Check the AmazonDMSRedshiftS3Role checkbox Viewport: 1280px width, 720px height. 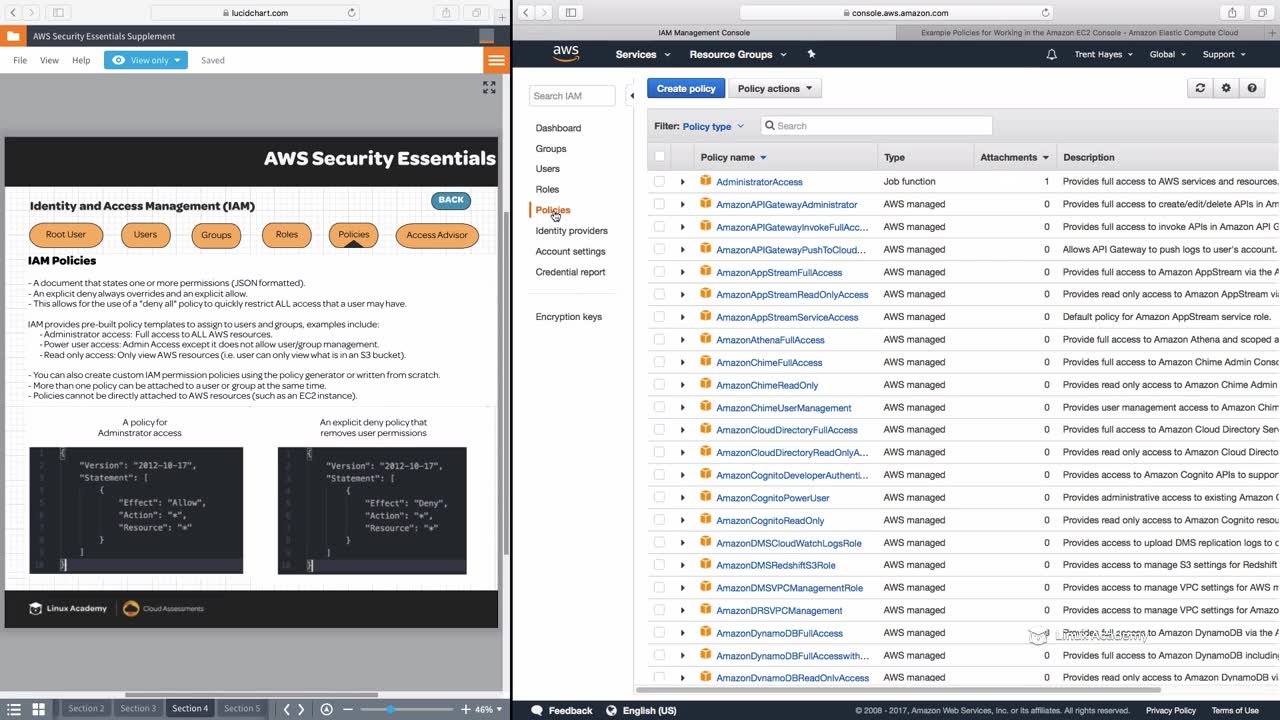tap(659, 565)
